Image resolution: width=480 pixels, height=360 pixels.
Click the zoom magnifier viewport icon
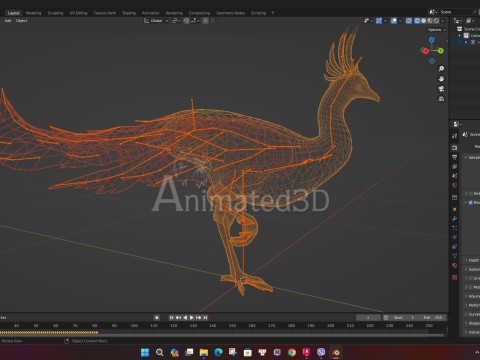pyautogui.click(x=441, y=69)
